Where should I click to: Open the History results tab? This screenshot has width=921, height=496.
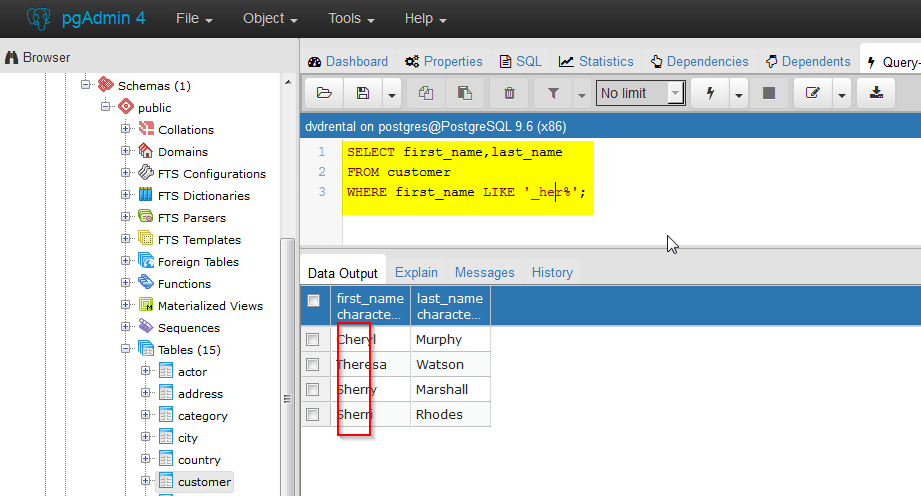[x=552, y=273]
